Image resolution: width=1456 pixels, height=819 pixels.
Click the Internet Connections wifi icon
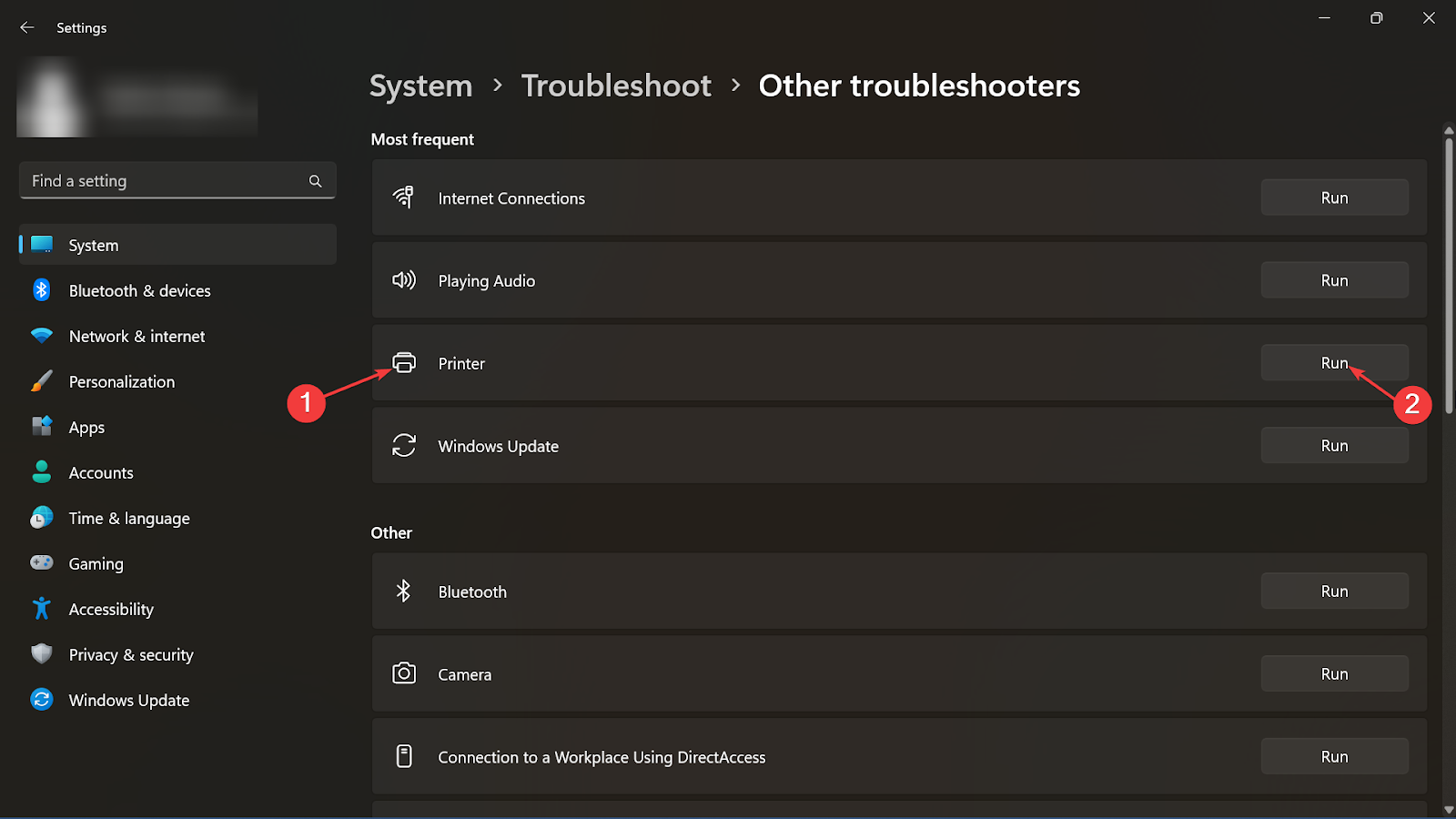(x=403, y=197)
